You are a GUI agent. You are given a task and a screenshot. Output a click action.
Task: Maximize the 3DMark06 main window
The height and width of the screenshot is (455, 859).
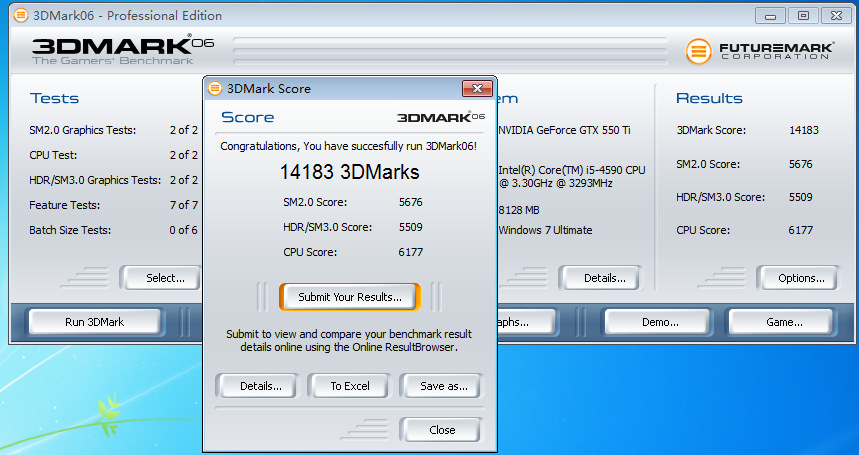pyautogui.click(x=803, y=16)
